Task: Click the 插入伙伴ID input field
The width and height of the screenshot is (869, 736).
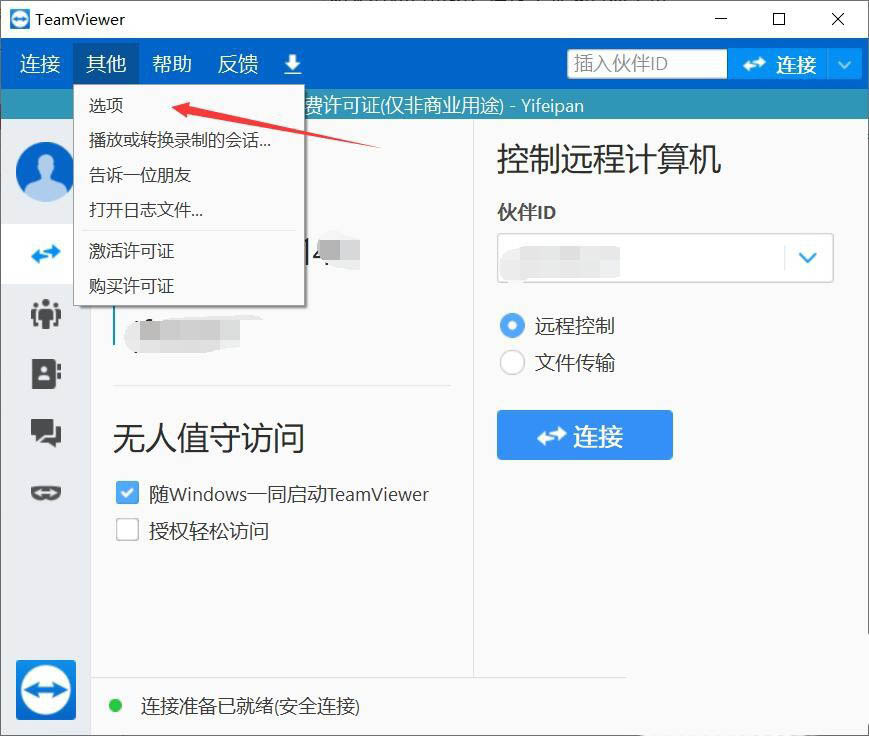Action: tap(647, 64)
